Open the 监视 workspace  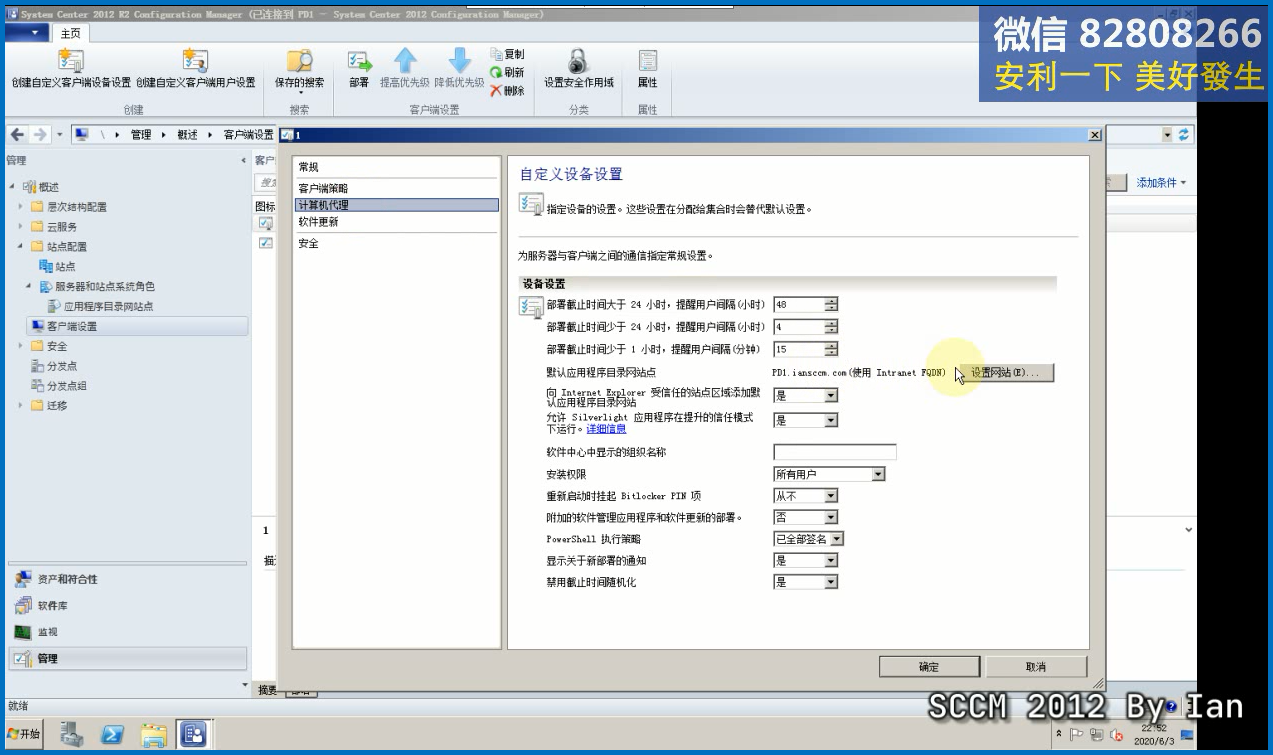126,632
